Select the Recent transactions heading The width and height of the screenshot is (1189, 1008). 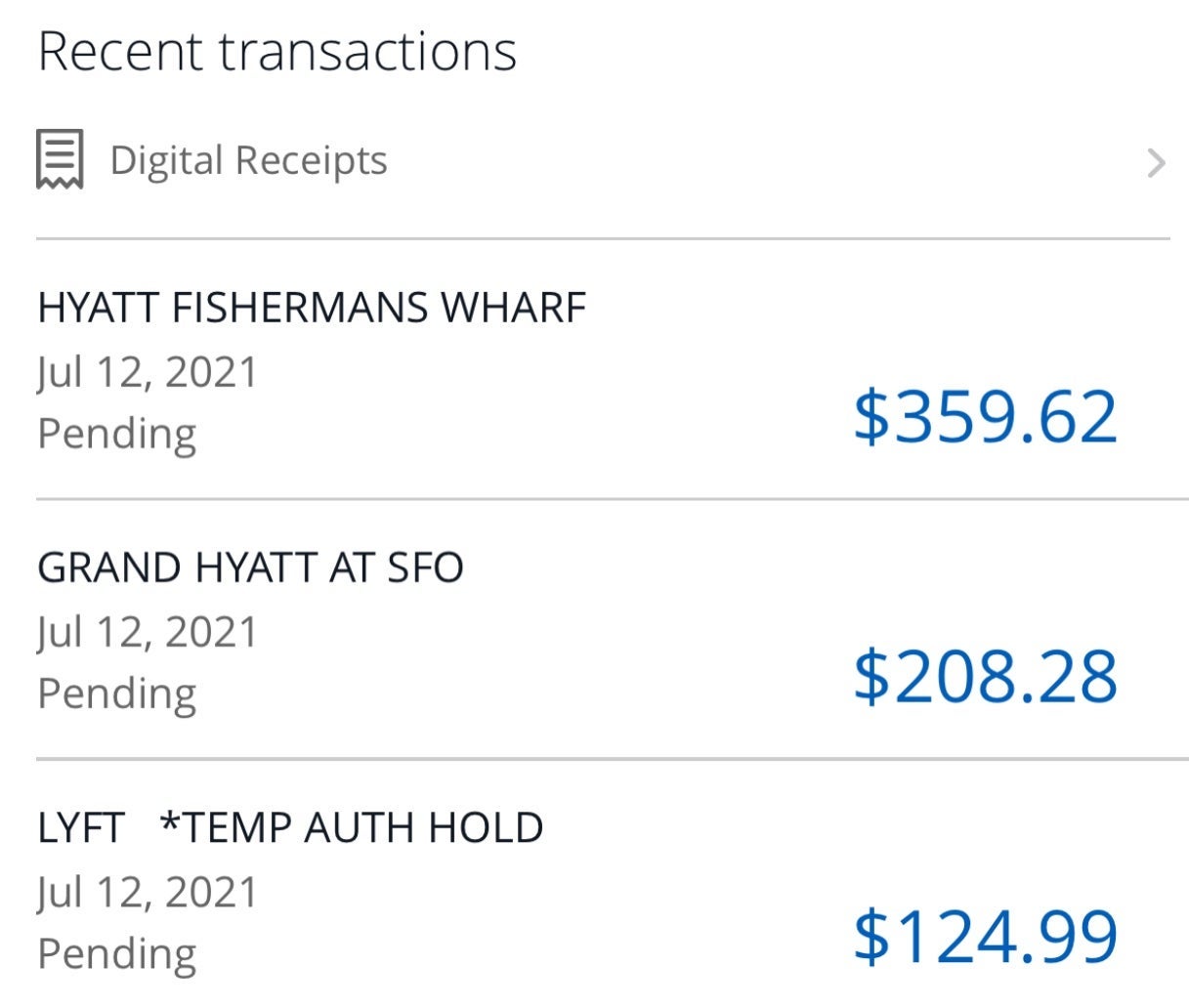276,52
